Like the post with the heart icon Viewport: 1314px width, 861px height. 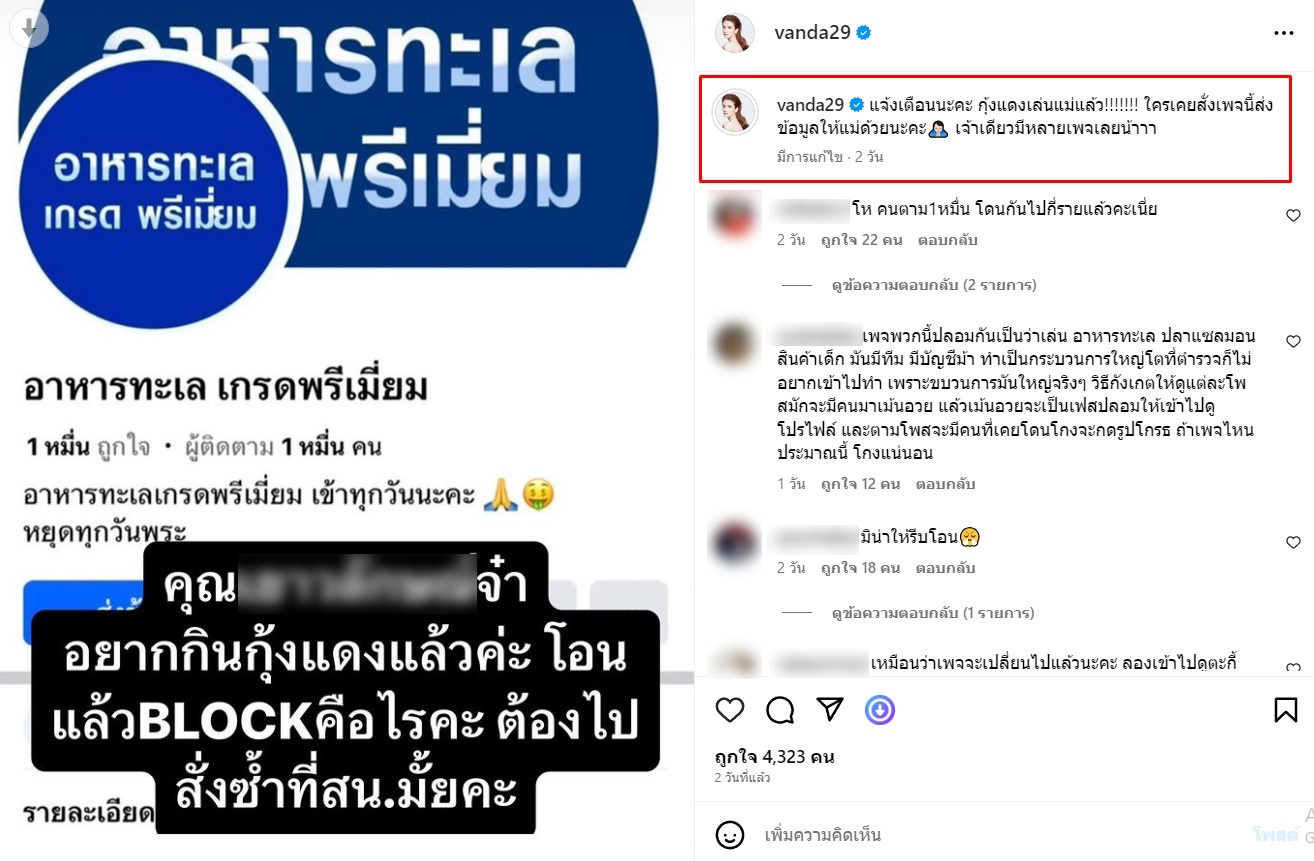click(x=730, y=710)
